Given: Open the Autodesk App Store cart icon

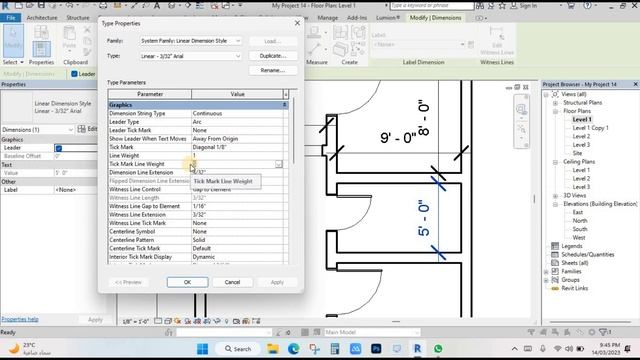Looking at the screenshot, I should pos(571,6).
